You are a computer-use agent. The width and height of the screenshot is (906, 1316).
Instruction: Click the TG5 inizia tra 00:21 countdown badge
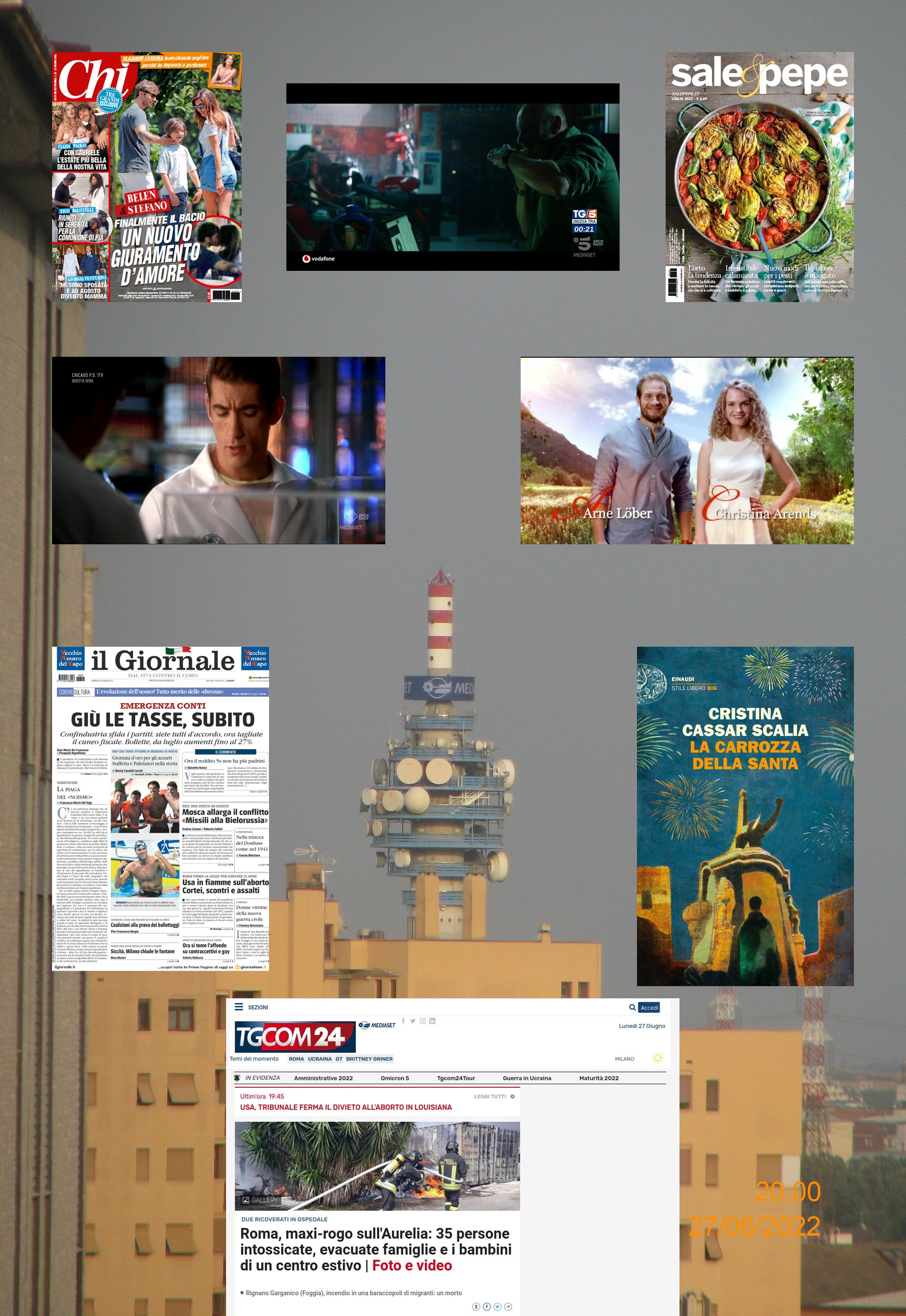pyautogui.click(x=584, y=222)
